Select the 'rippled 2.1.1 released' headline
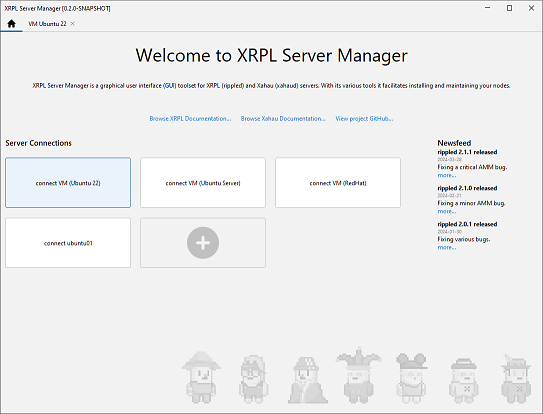The image size is (543, 414). (467, 152)
